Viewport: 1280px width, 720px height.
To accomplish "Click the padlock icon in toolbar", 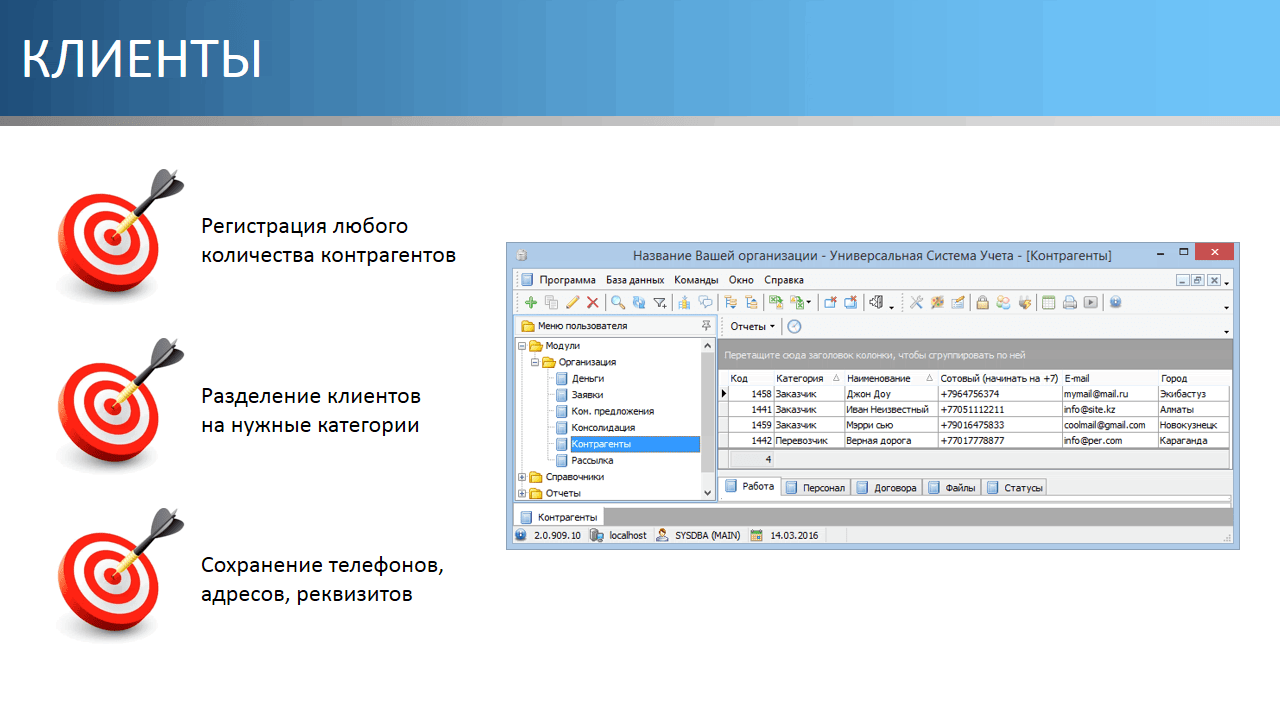I will [x=983, y=302].
